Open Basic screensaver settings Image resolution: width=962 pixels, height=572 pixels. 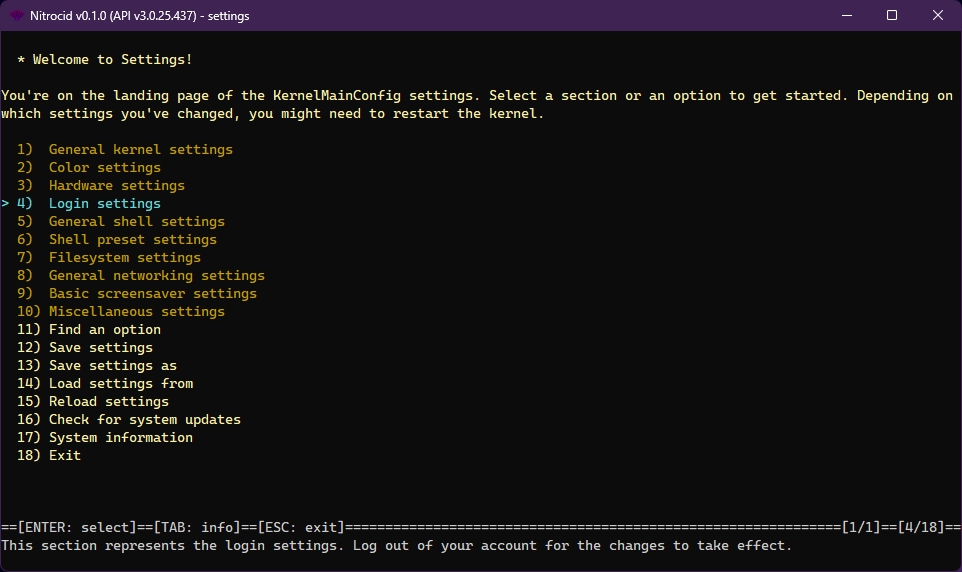click(x=152, y=293)
